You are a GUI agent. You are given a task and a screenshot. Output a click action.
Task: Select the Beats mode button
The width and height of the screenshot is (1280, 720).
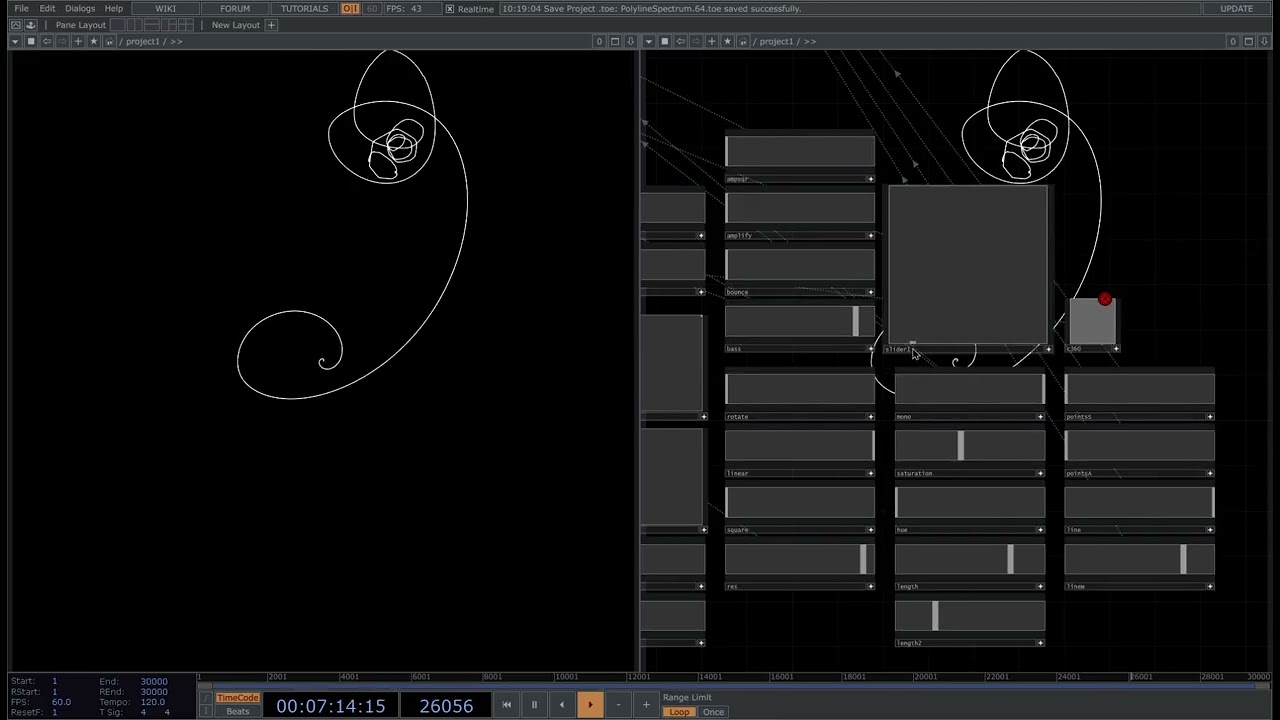coord(238,712)
